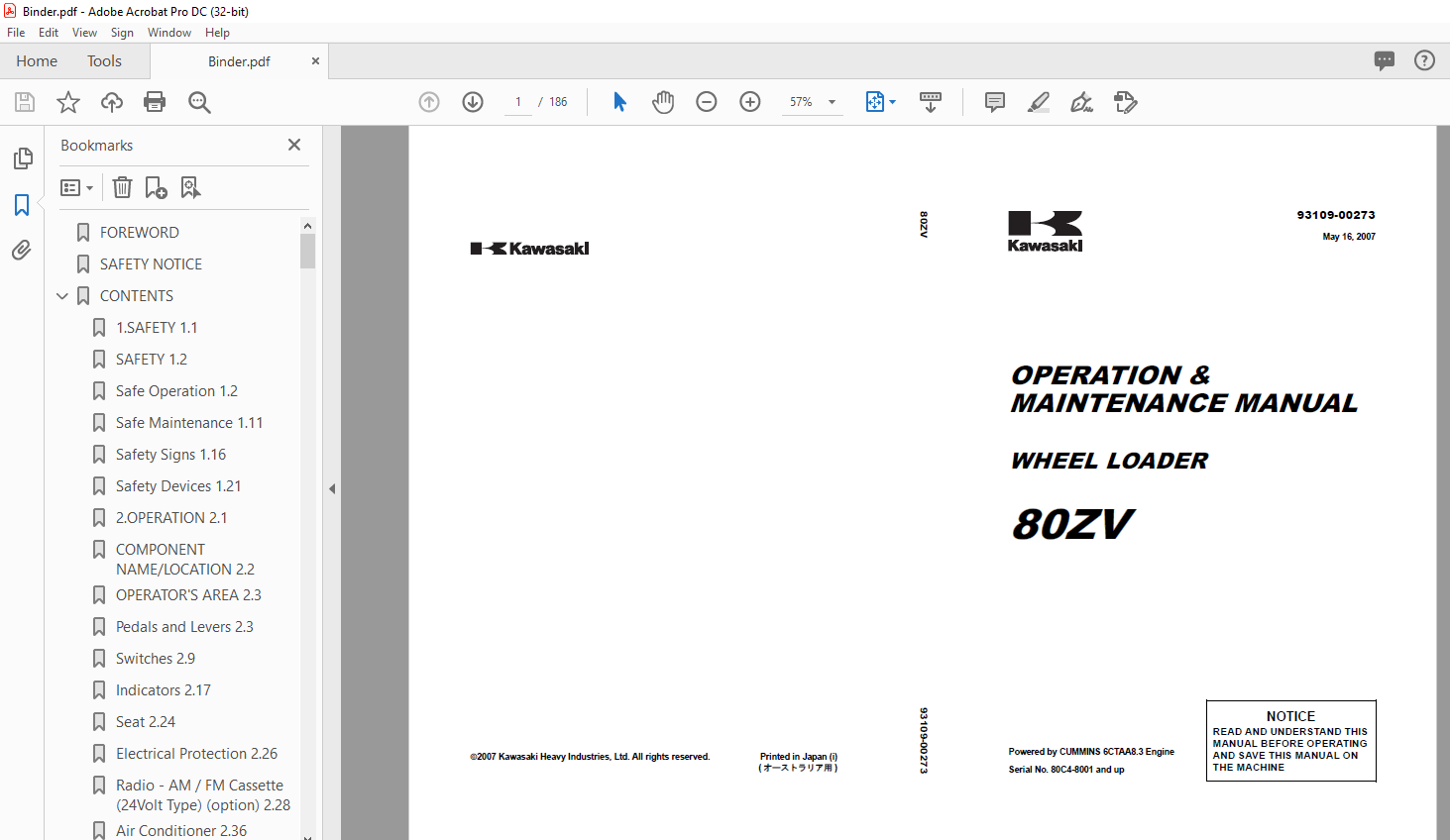
Task: Add a sticky note comment
Action: (x=995, y=102)
